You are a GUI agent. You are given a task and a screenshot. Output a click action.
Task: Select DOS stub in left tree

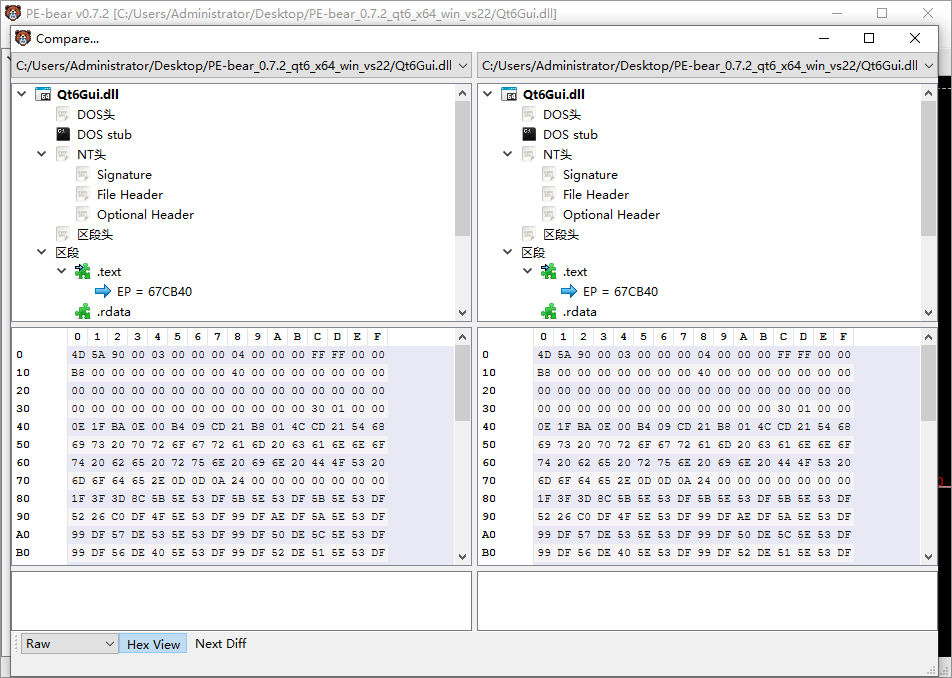click(x=104, y=135)
